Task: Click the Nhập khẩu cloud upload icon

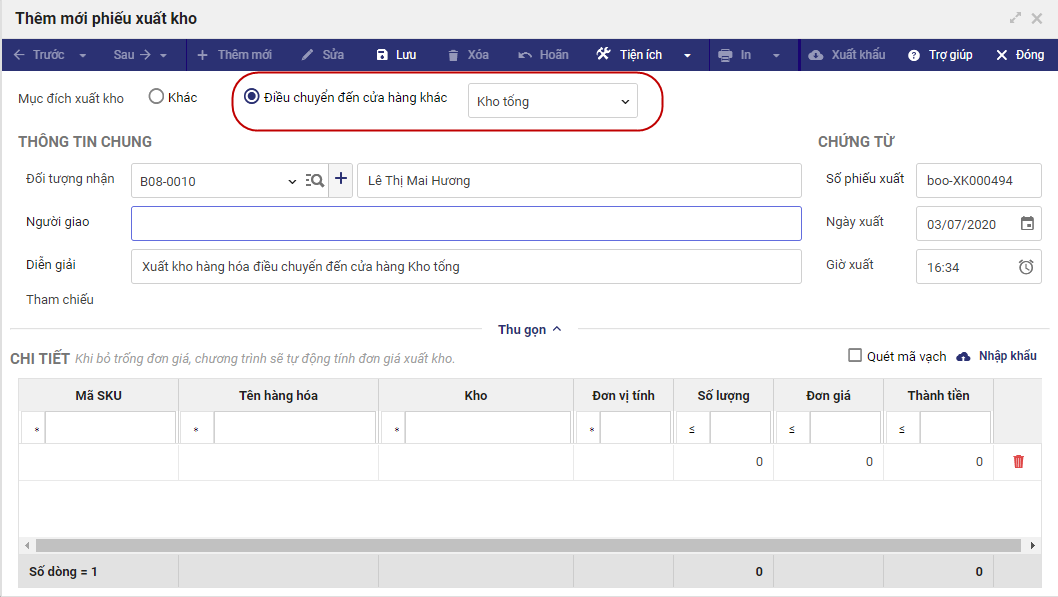Action: [964, 356]
